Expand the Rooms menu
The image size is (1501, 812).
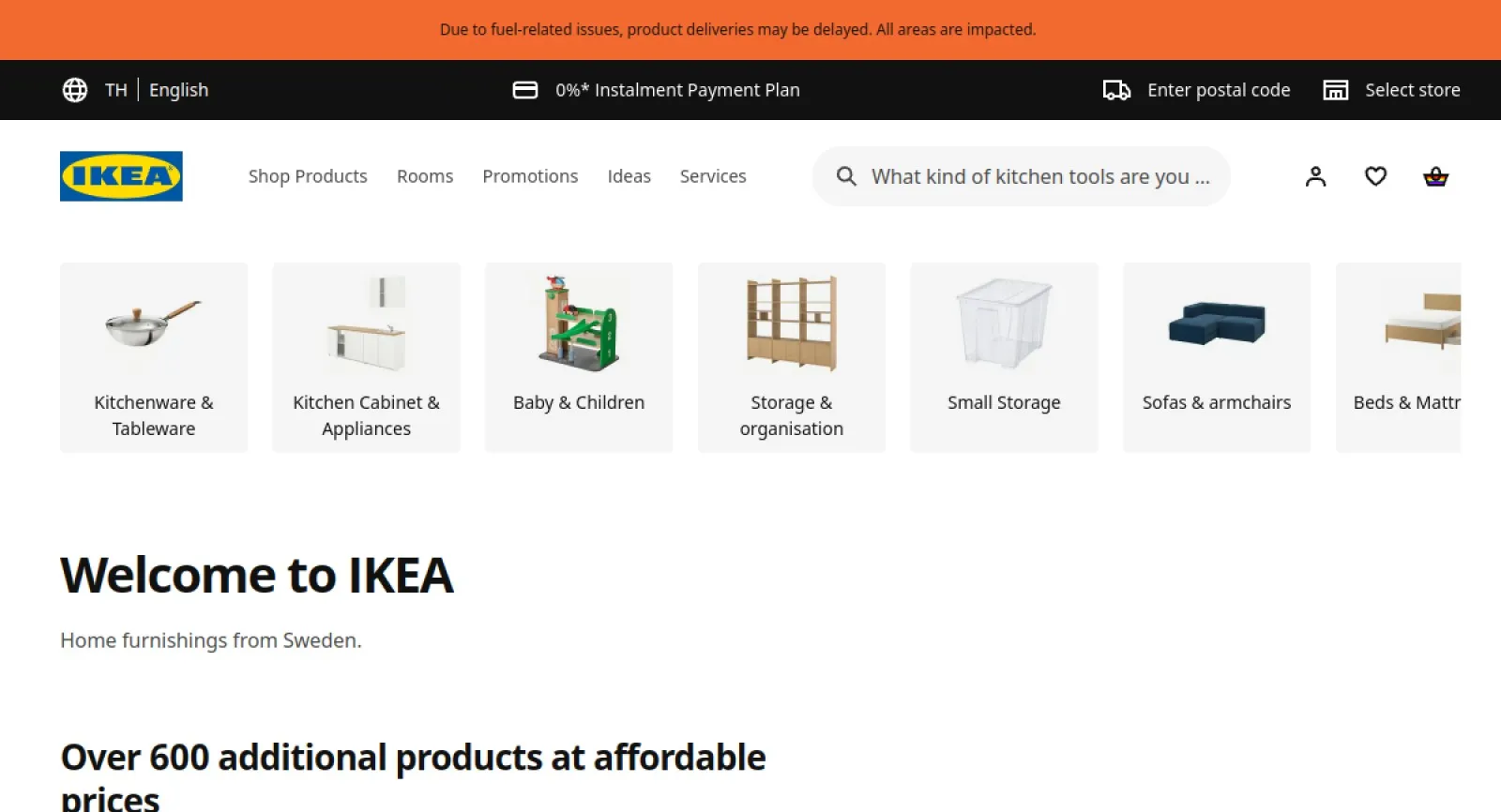click(424, 176)
